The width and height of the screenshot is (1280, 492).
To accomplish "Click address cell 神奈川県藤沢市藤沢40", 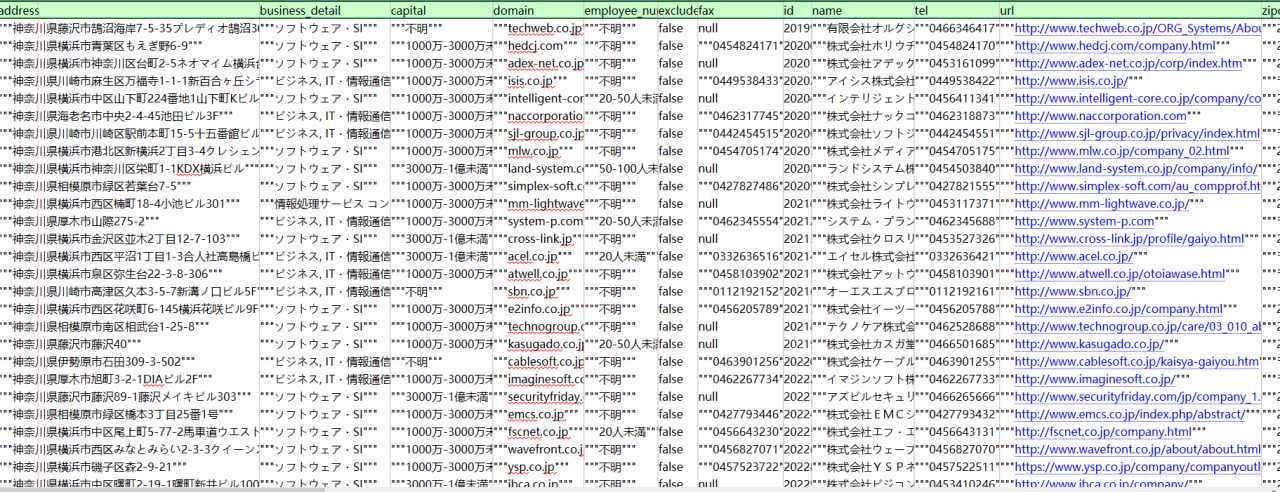I will (129, 344).
